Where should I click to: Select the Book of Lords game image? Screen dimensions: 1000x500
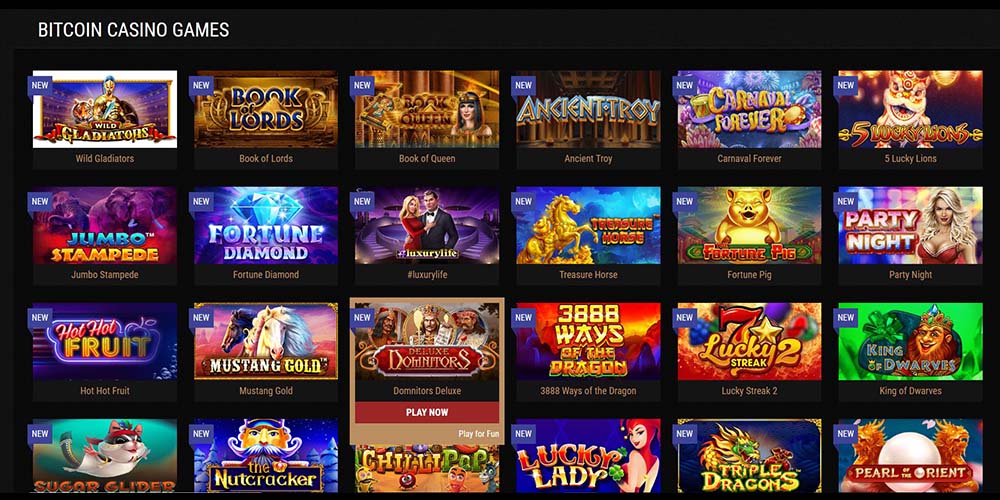click(266, 109)
